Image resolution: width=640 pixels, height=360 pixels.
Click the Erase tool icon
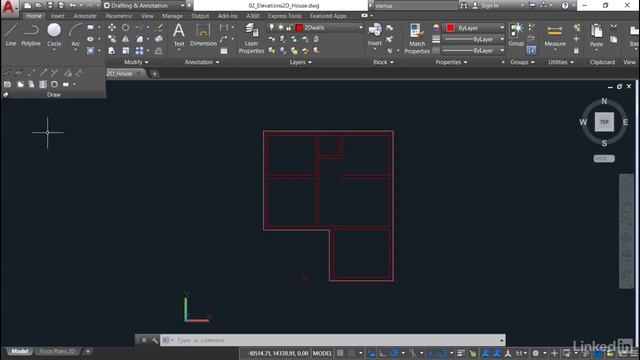click(159, 27)
